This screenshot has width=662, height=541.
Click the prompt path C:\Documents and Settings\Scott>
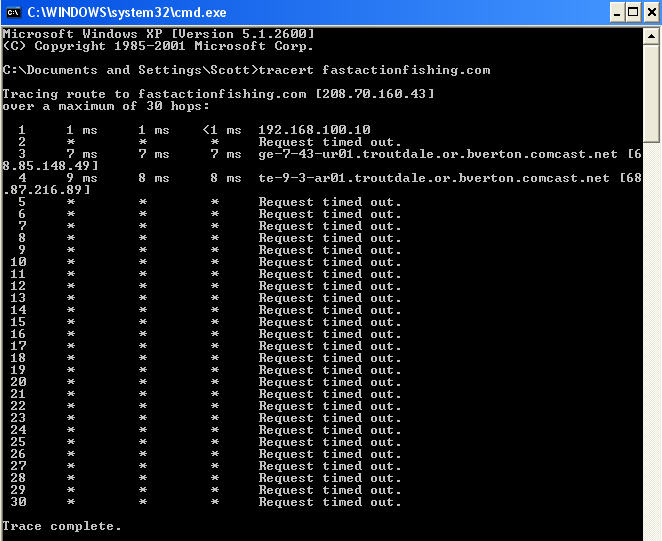point(130,70)
